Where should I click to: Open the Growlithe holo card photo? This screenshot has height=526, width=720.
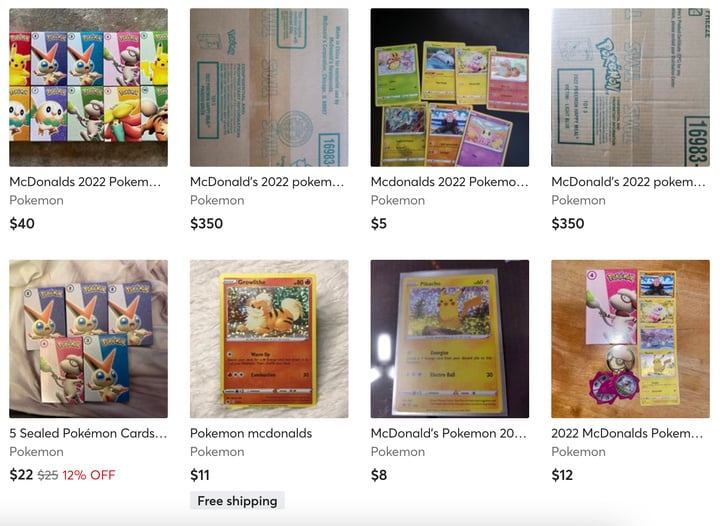tap(269, 339)
